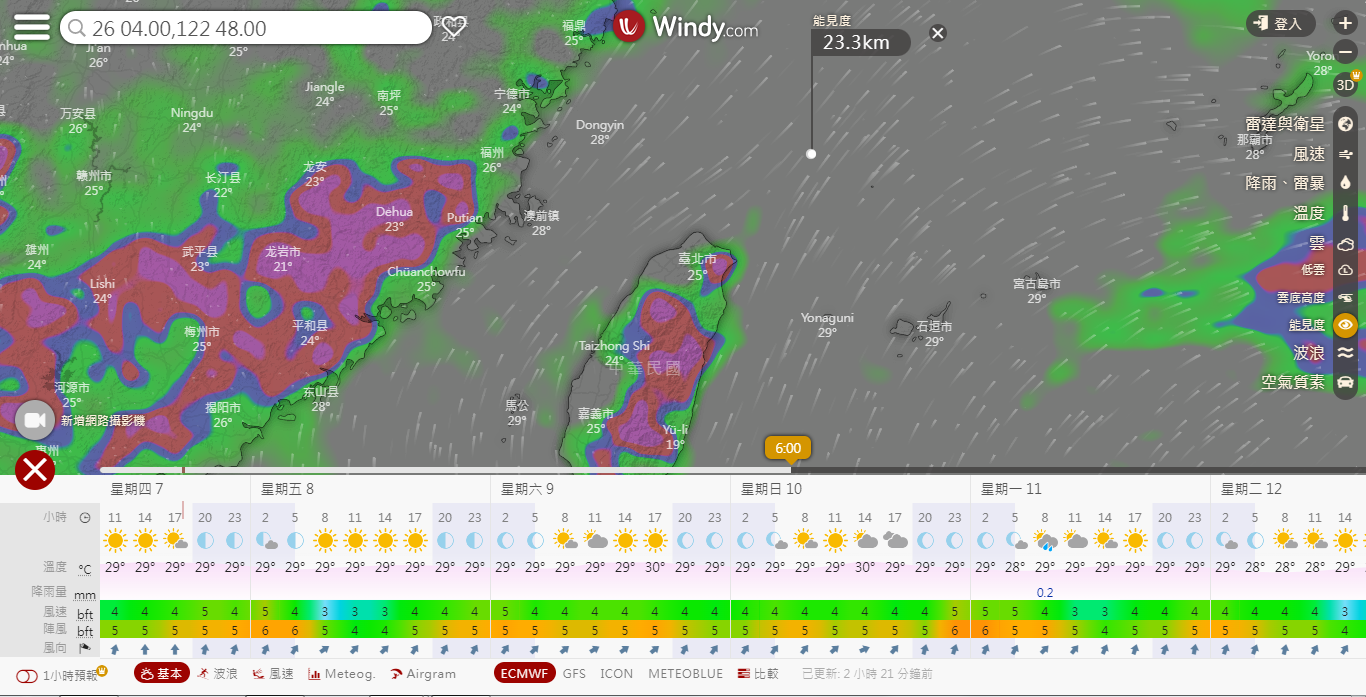Screen dimensions: 1366x697
Task: Toggle the 1小時預報 hourly forecast switch
Action: click(26, 676)
